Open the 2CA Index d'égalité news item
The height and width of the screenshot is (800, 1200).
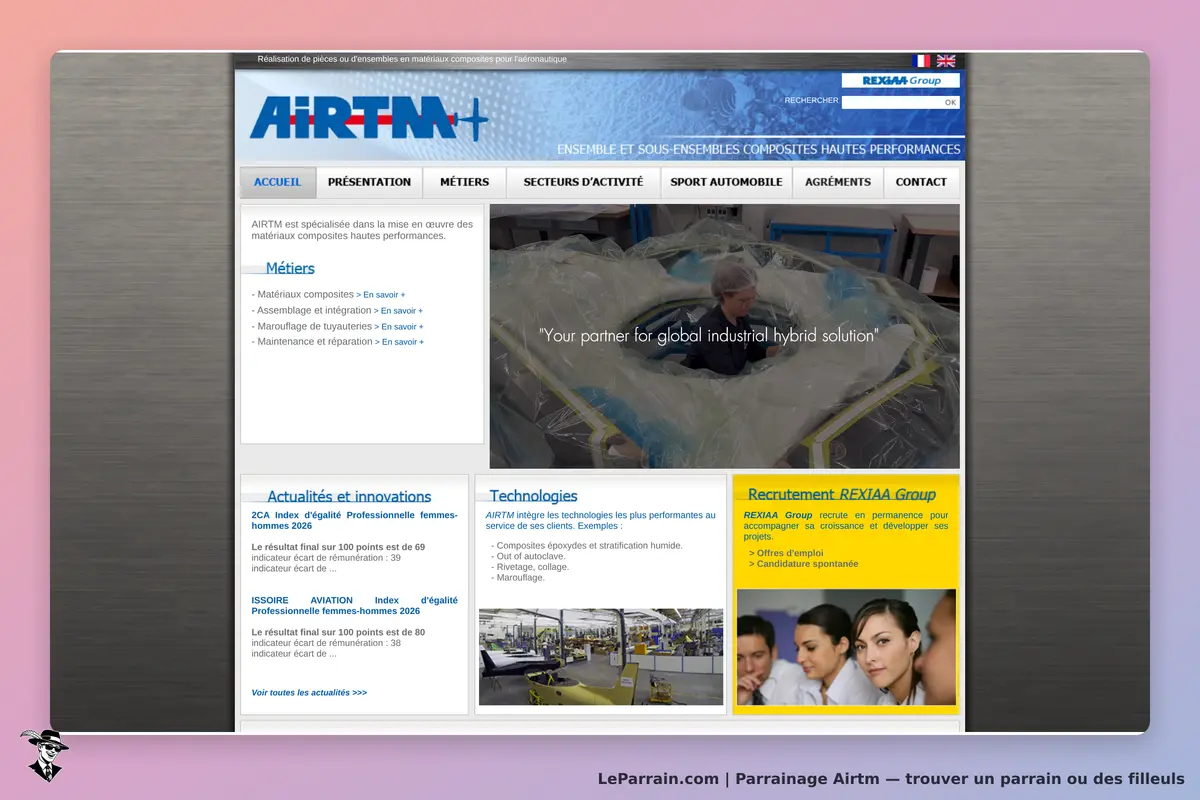tap(354, 520)
